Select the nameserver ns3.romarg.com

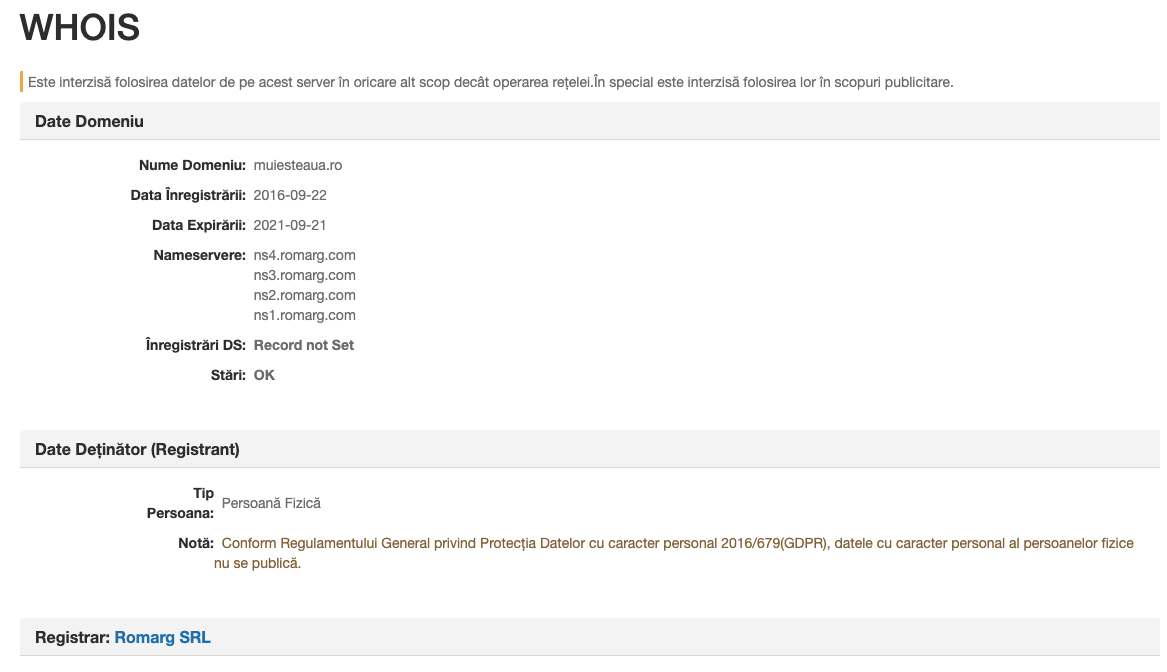tap(304, 274)
